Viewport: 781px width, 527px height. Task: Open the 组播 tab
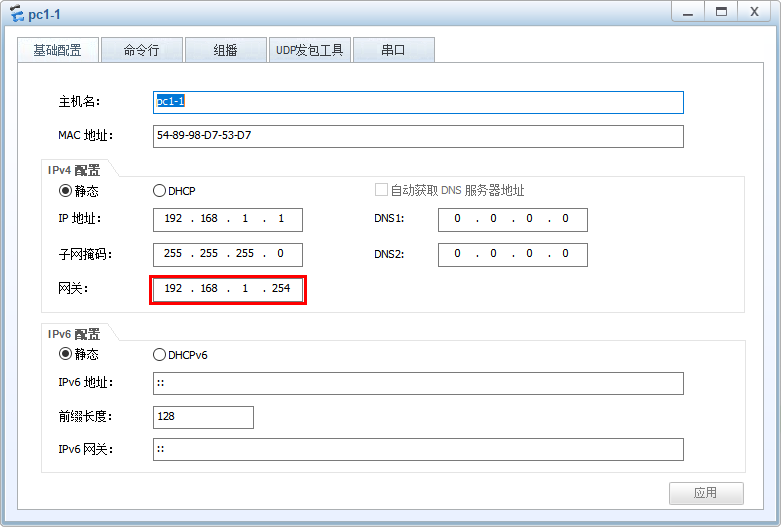(226, 50)
